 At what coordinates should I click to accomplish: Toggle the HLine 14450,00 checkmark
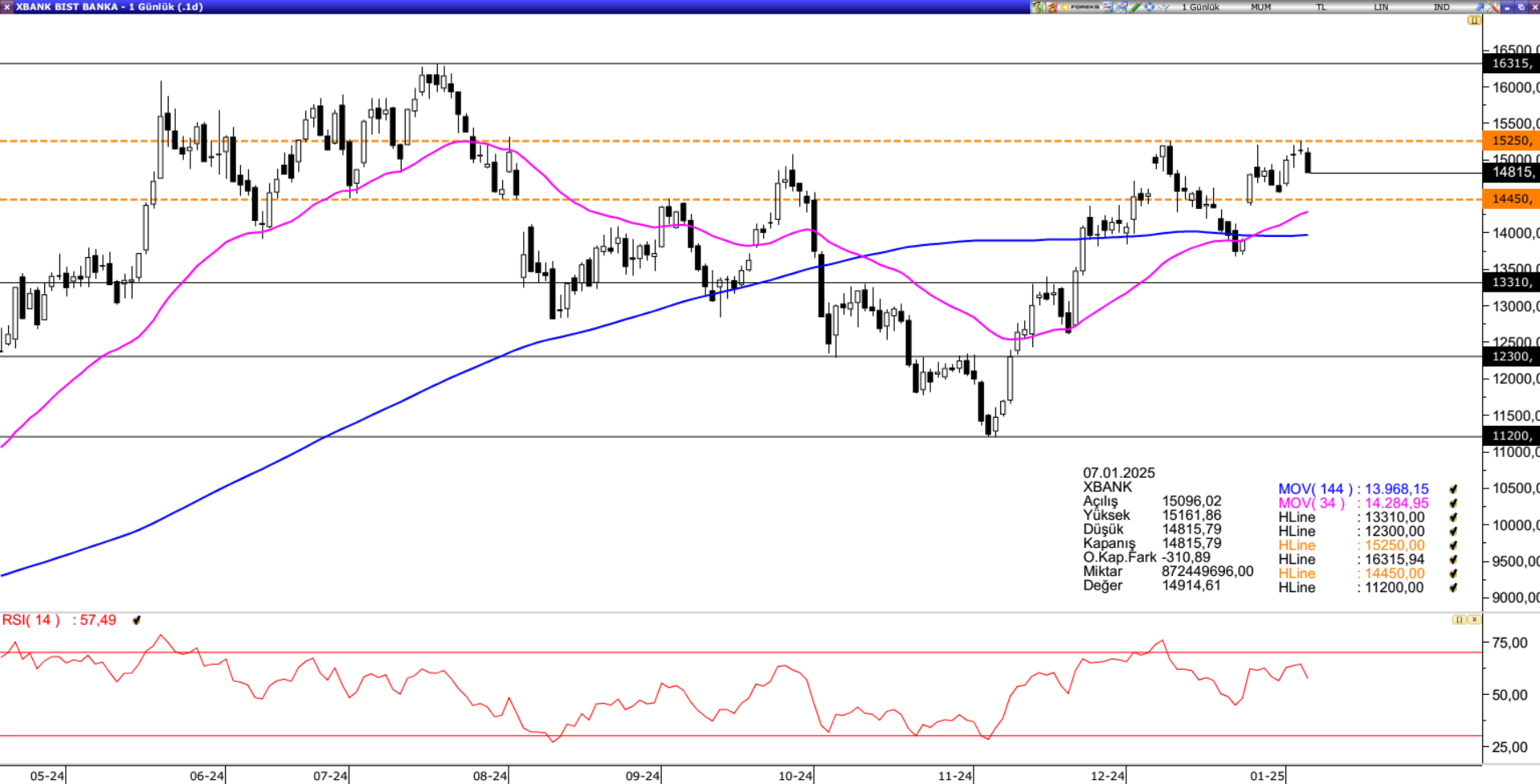[1453, 574]
